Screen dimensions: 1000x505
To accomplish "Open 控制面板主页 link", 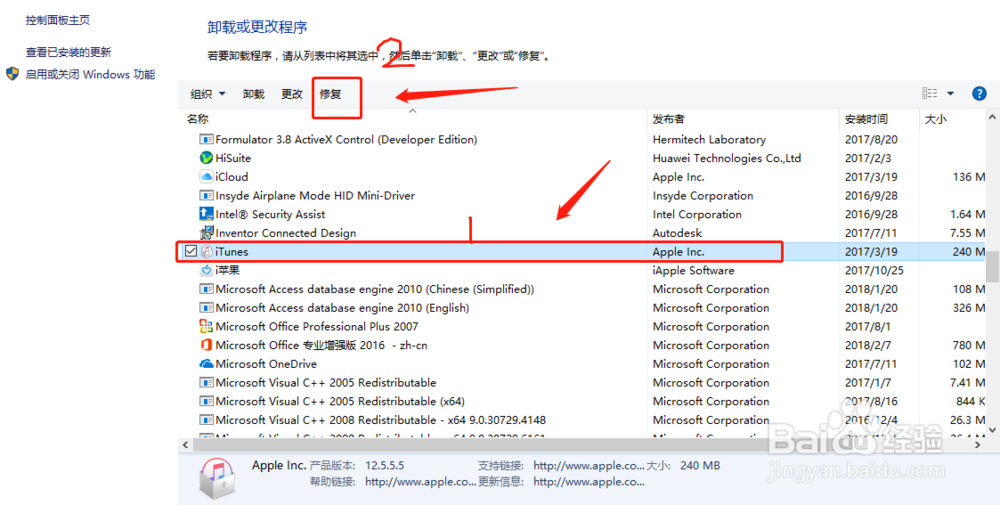I will click(x=57, y=20).
